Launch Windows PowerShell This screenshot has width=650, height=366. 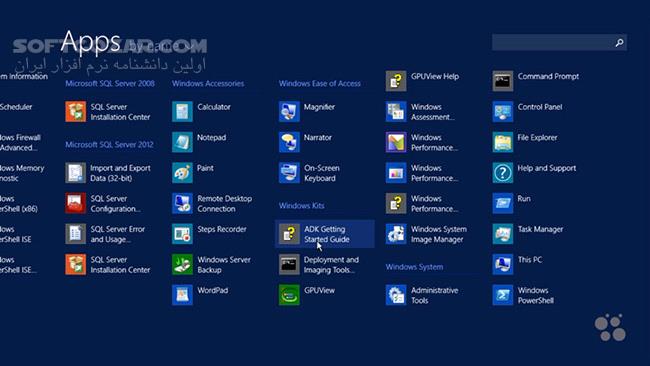pyautogui.click(x=524, y=295)
